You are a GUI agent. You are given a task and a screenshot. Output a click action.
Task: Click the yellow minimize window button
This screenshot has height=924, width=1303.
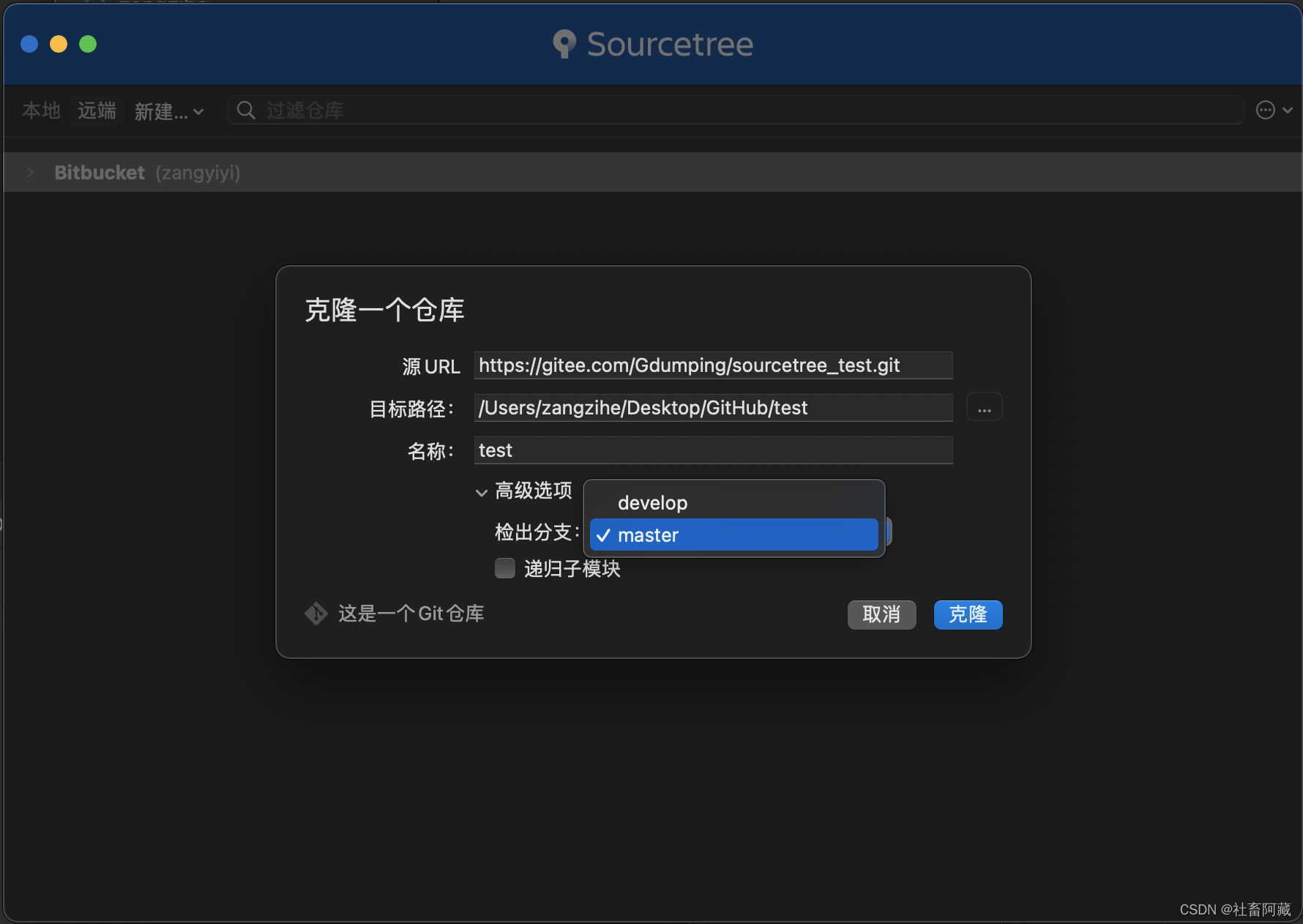(x=59, y=44)
